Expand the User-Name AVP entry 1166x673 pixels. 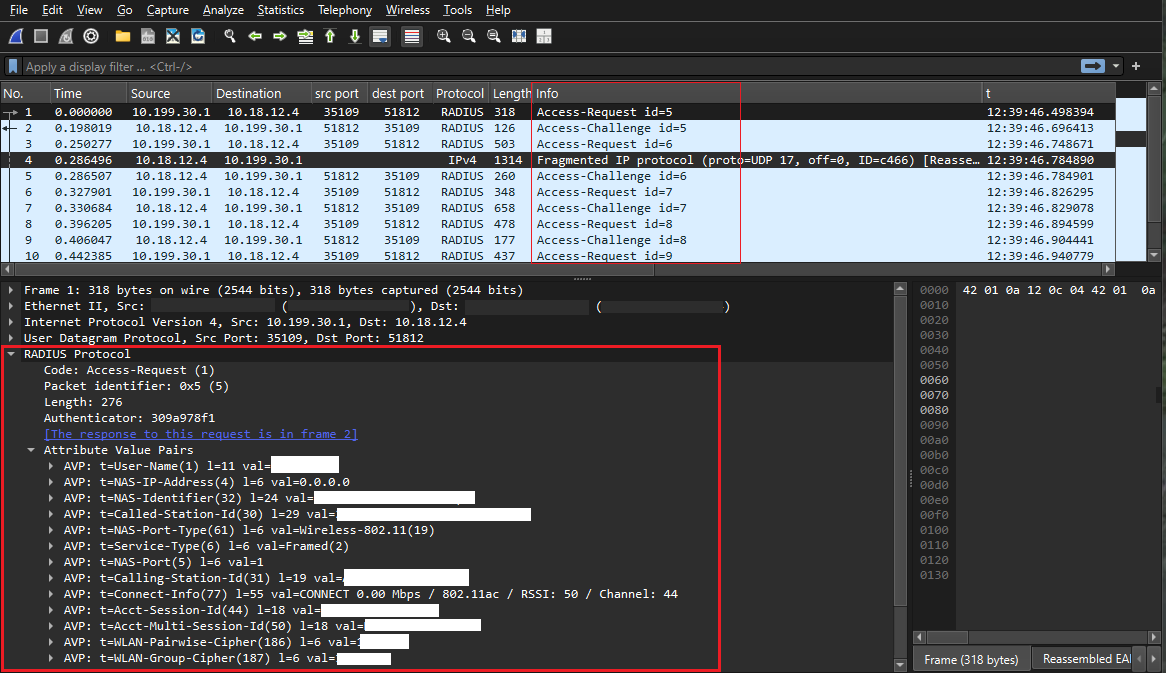point(52,464)
